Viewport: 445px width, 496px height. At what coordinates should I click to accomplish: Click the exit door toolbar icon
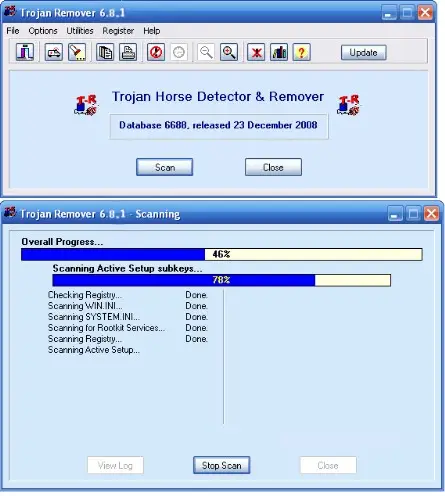[x=25, y=52]
